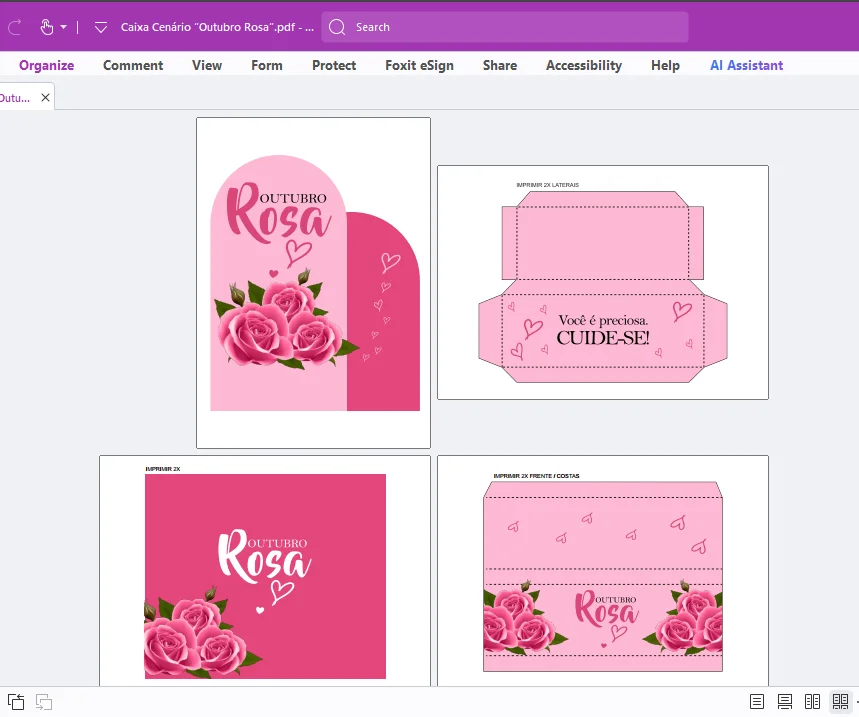Select the Frente / Costas box page
Viewport: 859px width, 717px height.
click(x=603, y=570)
